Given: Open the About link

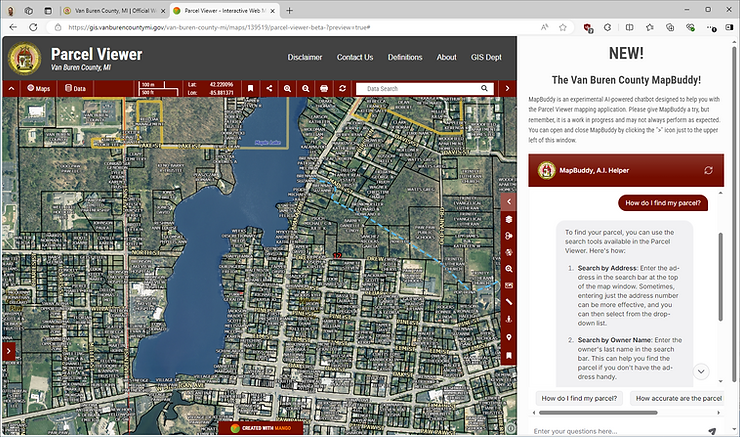Looking at the screenshot, I should (x=446, y=57).
